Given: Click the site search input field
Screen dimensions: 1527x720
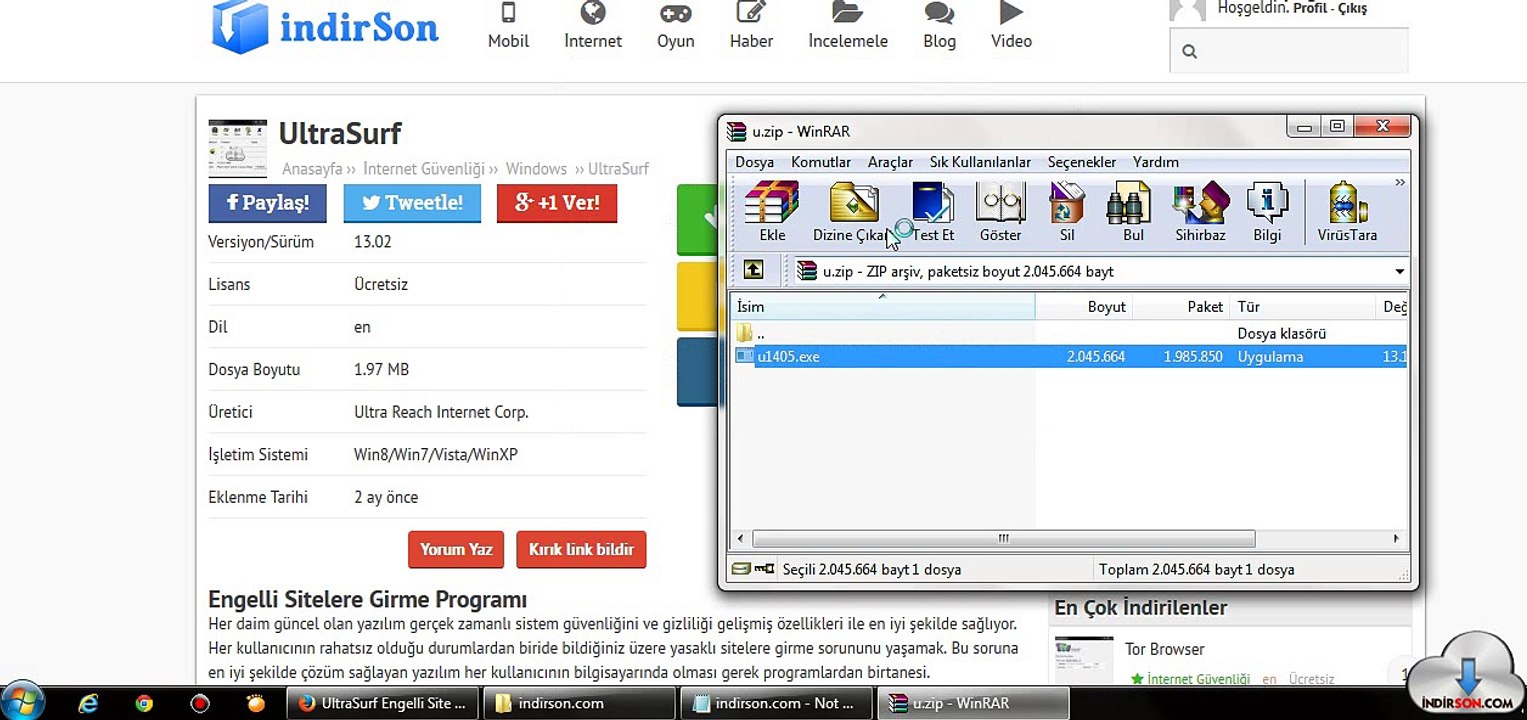Looking at the screenshot, I should 1289,51.
